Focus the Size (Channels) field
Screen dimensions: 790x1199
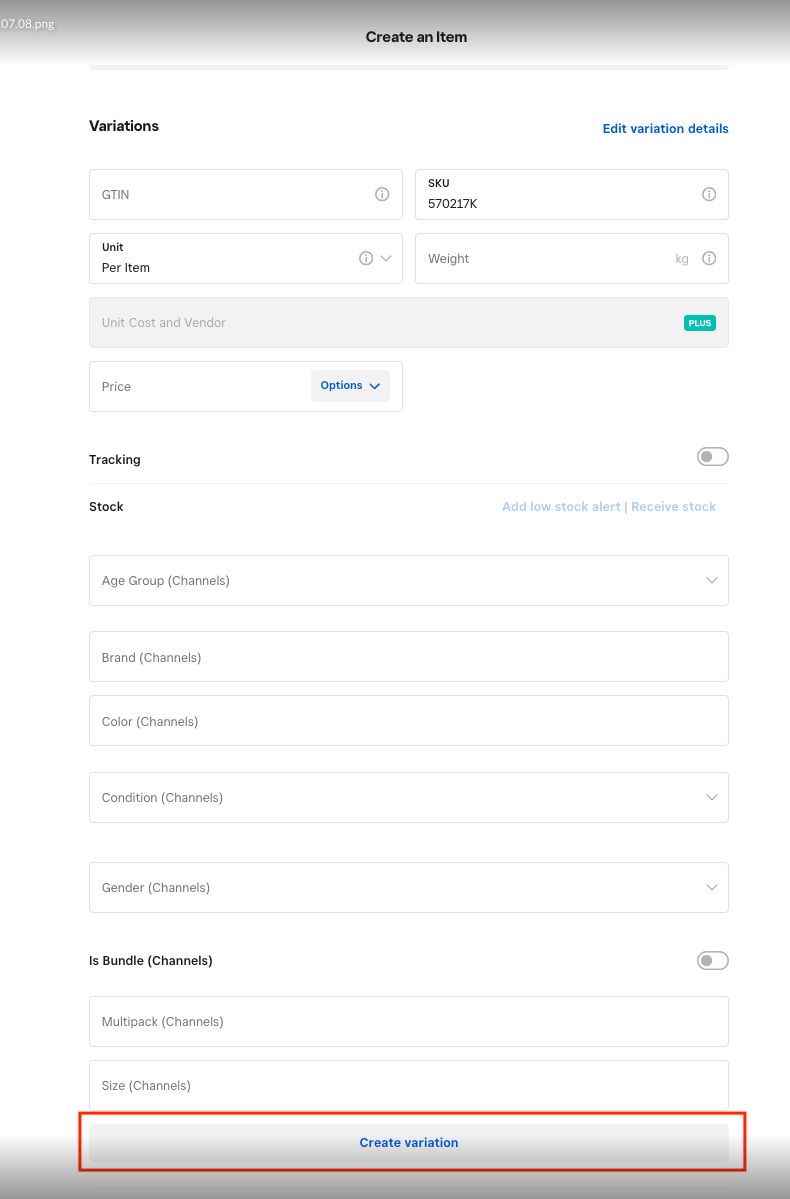tap(408, 1086)
